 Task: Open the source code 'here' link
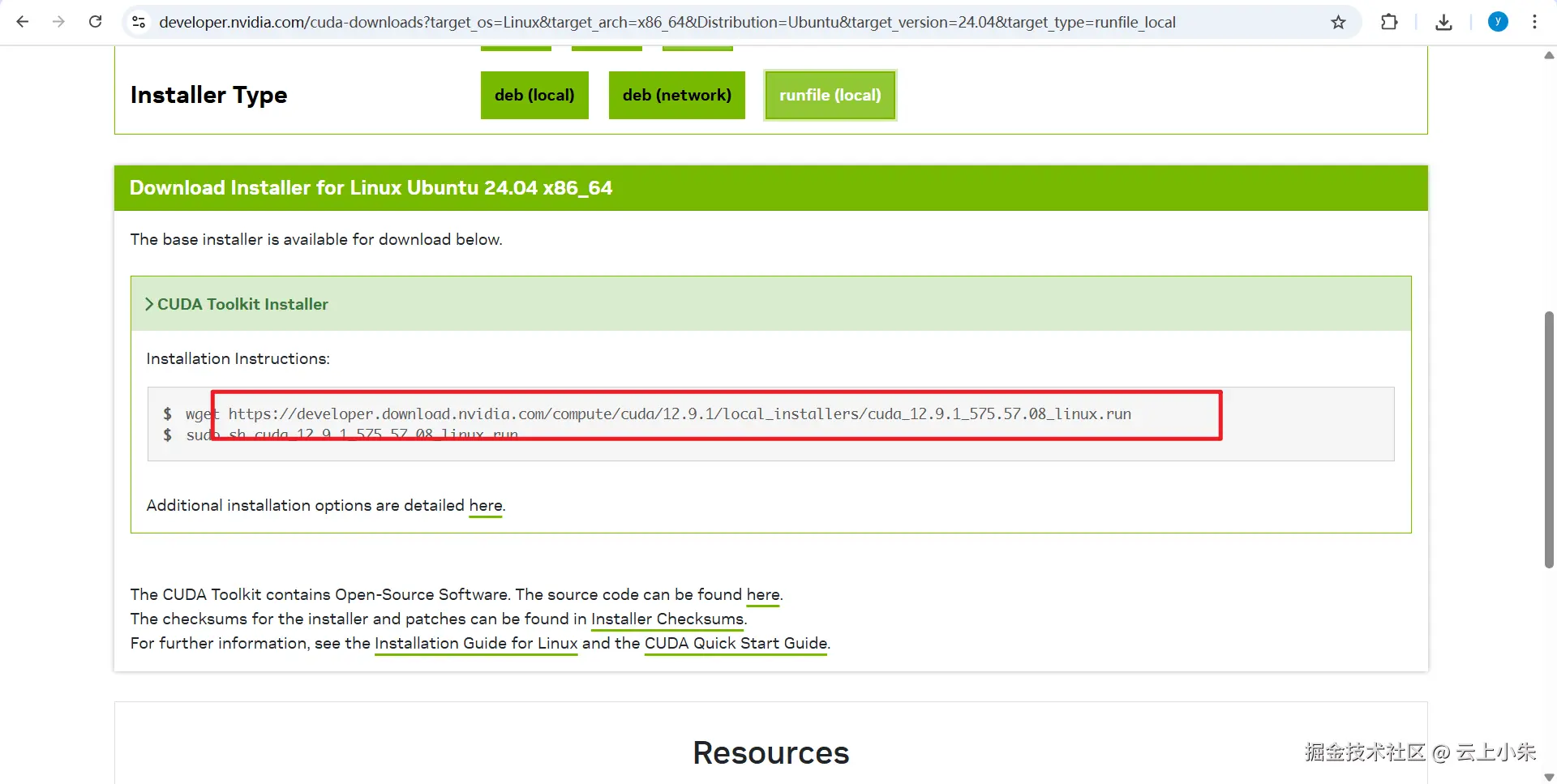click(763, 595)
